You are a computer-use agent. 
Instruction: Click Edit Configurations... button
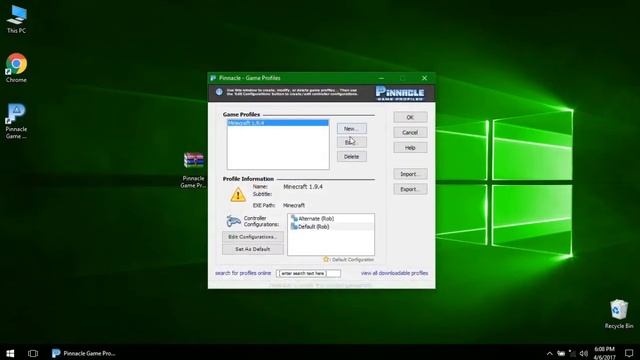[253, 237]
